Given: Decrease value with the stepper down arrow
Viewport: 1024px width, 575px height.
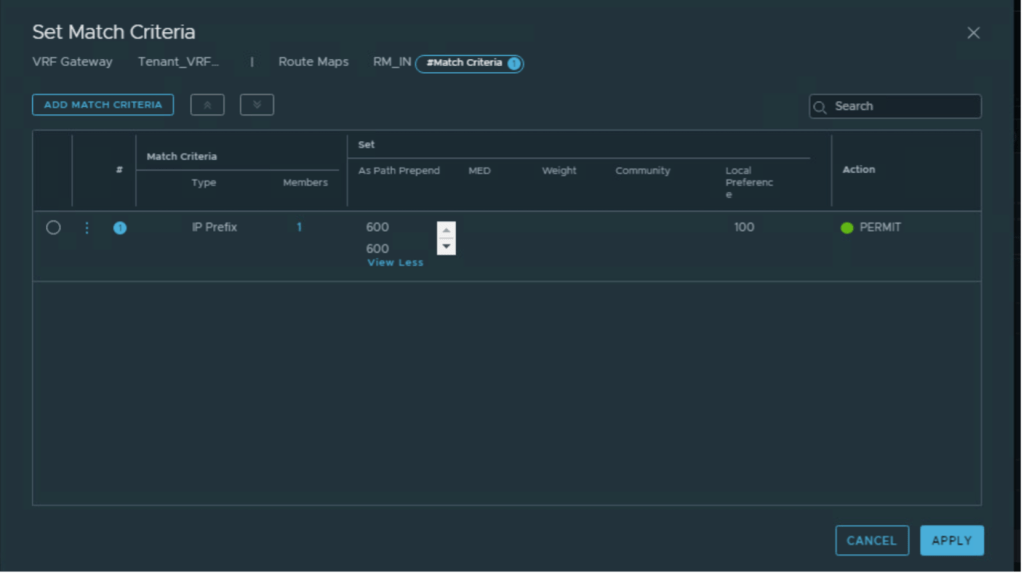Looking at the screenshot, I should pos(446,246).
